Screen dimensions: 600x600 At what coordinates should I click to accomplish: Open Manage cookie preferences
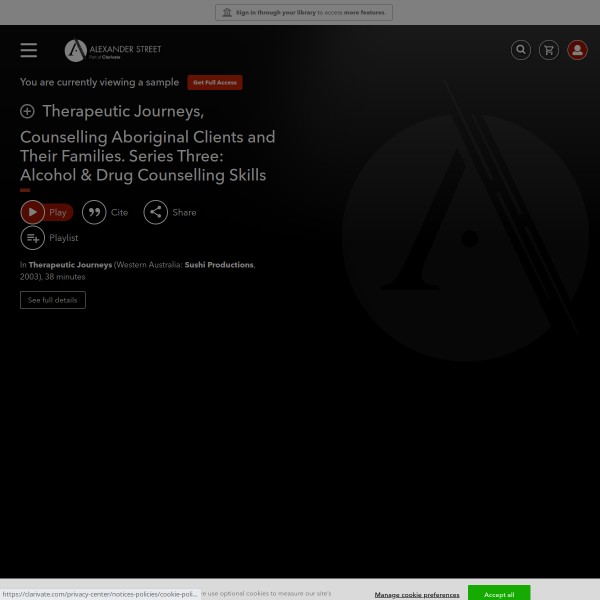click(417, 594)
